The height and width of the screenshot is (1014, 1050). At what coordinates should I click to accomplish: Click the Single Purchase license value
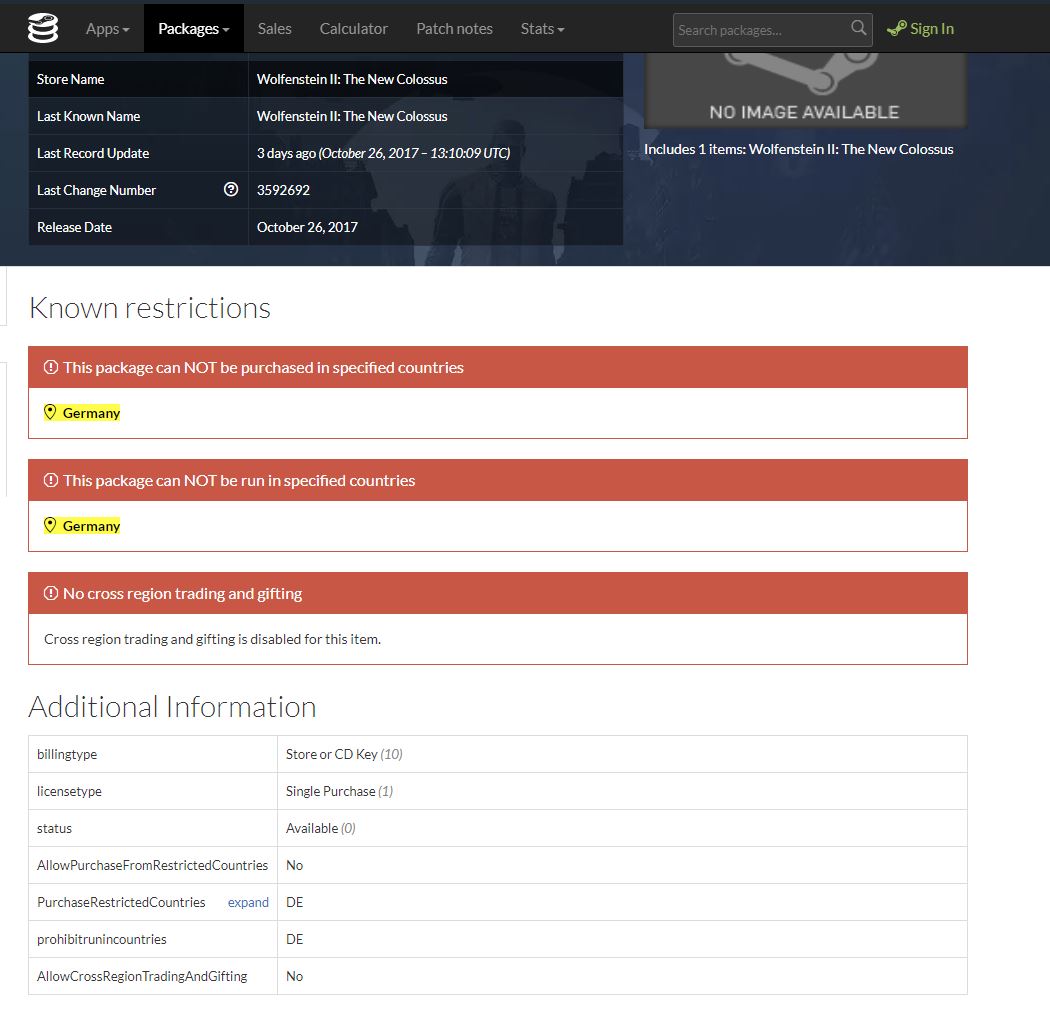[340, 791]
